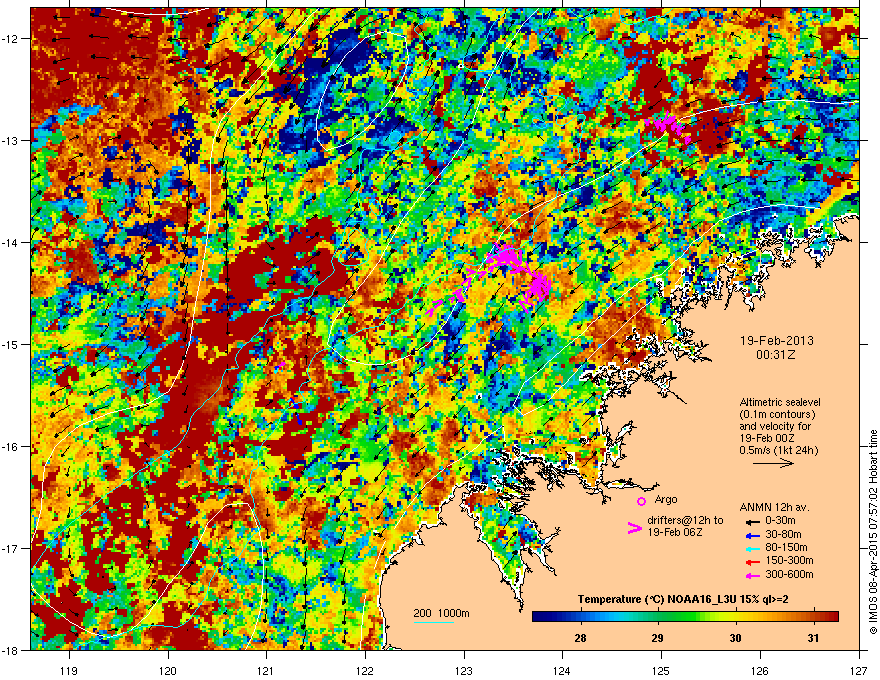Screen dimensions: 880x680
Task: Click the latitude axis label -13
Action: coord(10,140)
